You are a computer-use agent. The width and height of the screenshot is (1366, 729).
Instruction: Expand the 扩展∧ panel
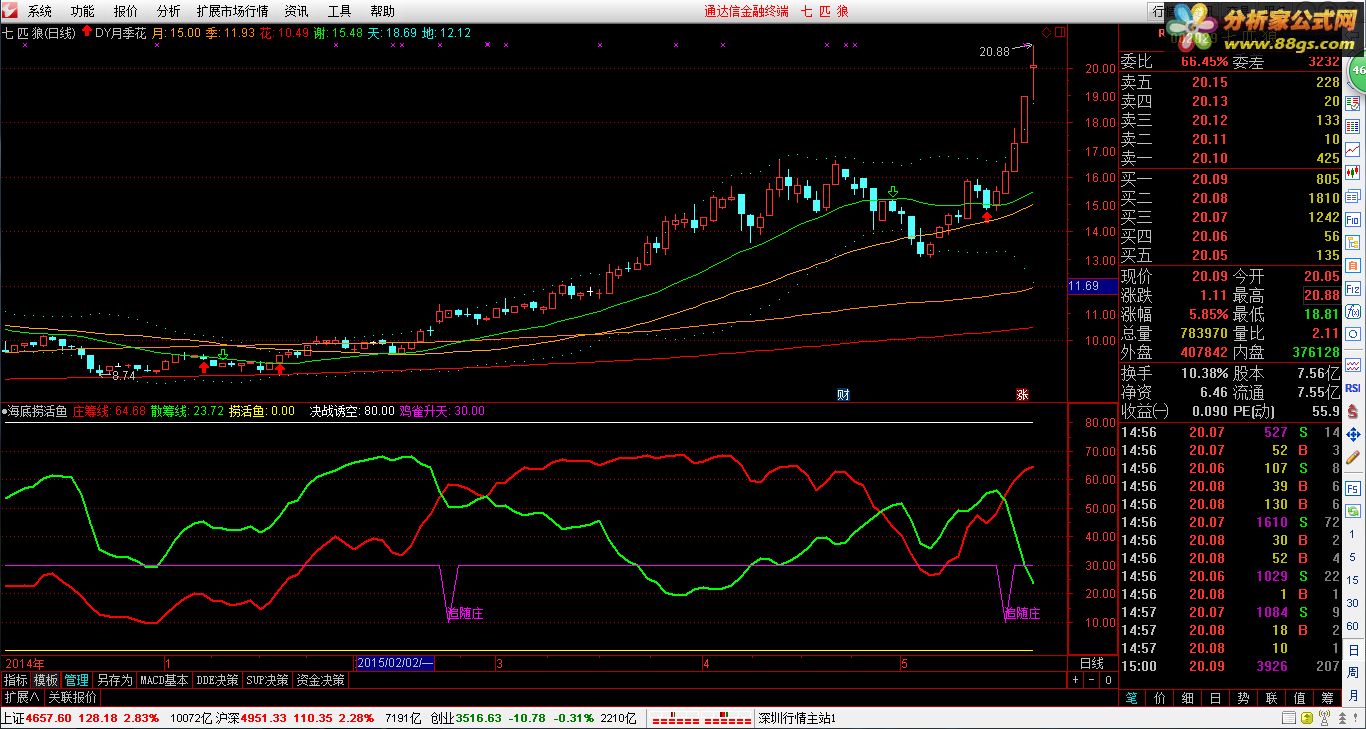click(x=21, y=697)
